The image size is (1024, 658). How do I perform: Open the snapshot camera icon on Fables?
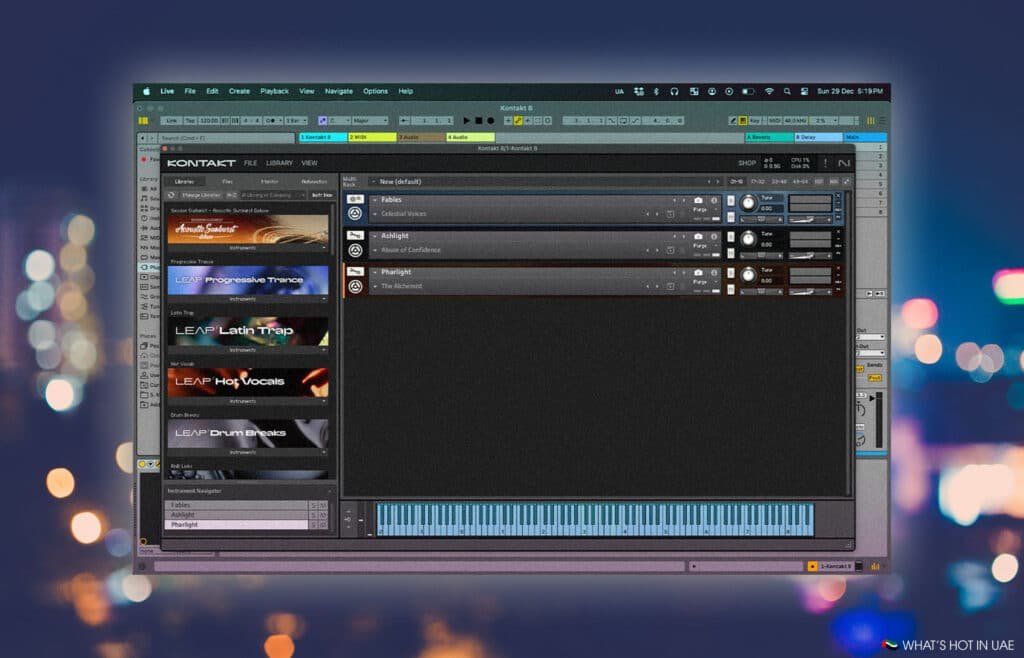coord(699,200)
